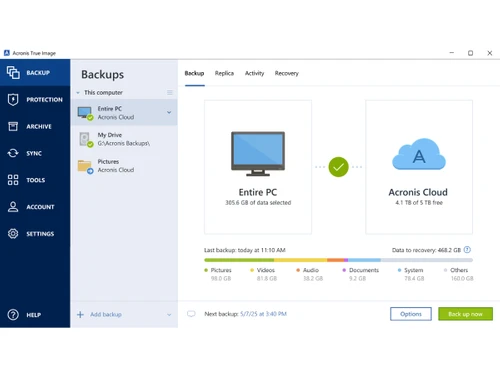Select the Pictures Acronis Cloud backup row
The width and height of the screenshot is (500, 375).
124,166
